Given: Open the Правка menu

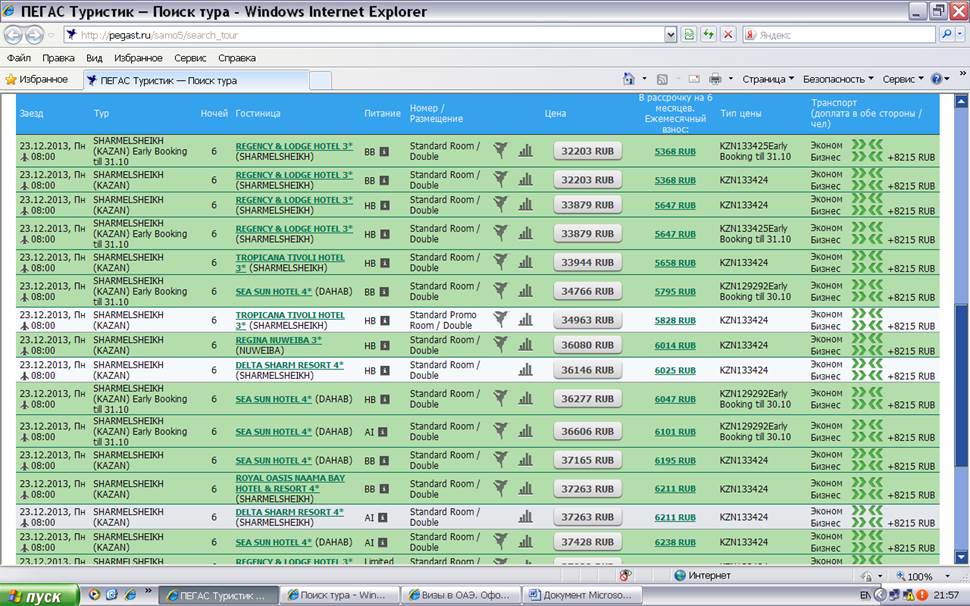Looking at the screenshot, I should tap(58, 58).
